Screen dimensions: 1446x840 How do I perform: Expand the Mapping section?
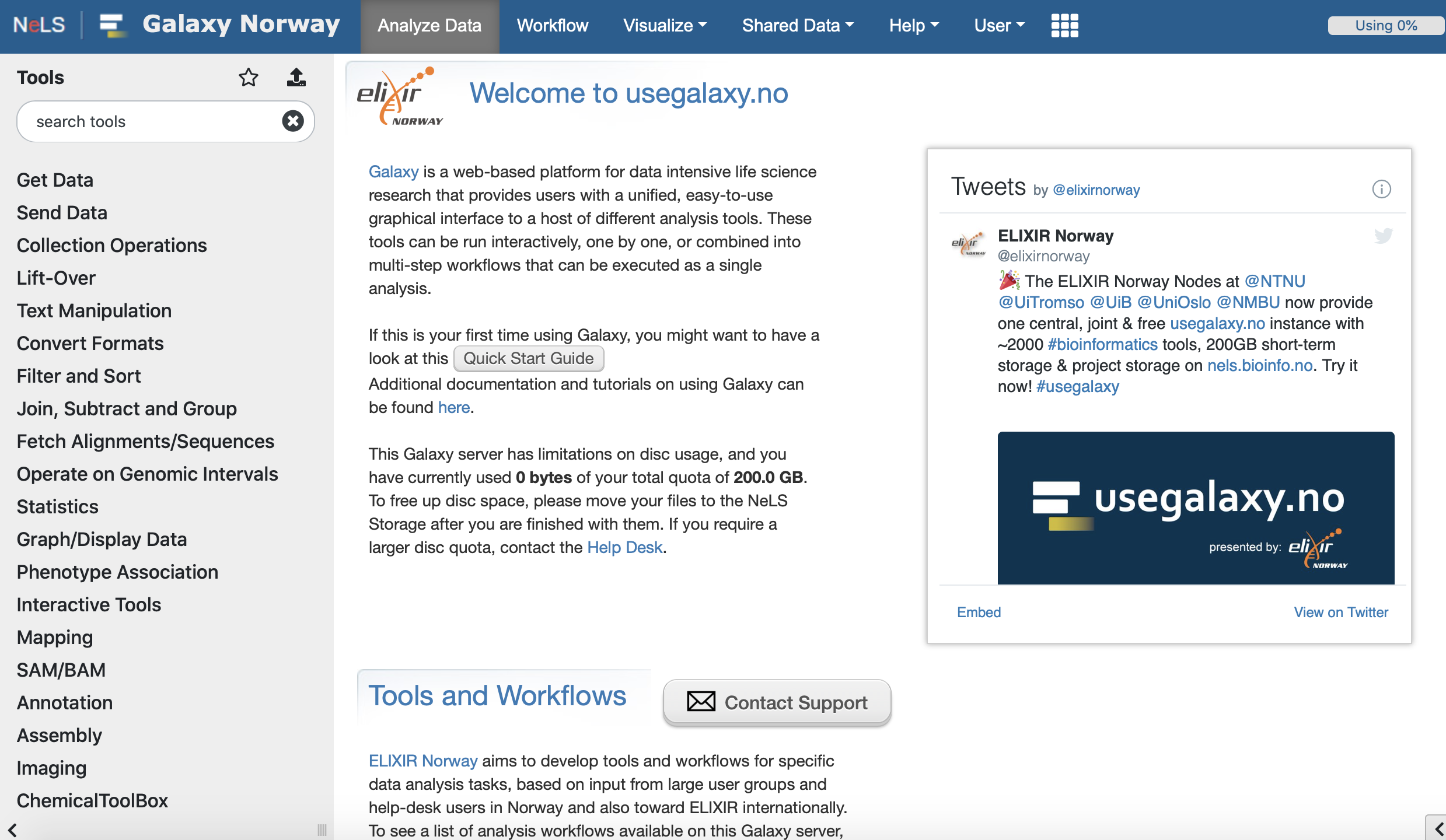pyautogui.click(x=55, y=637)
